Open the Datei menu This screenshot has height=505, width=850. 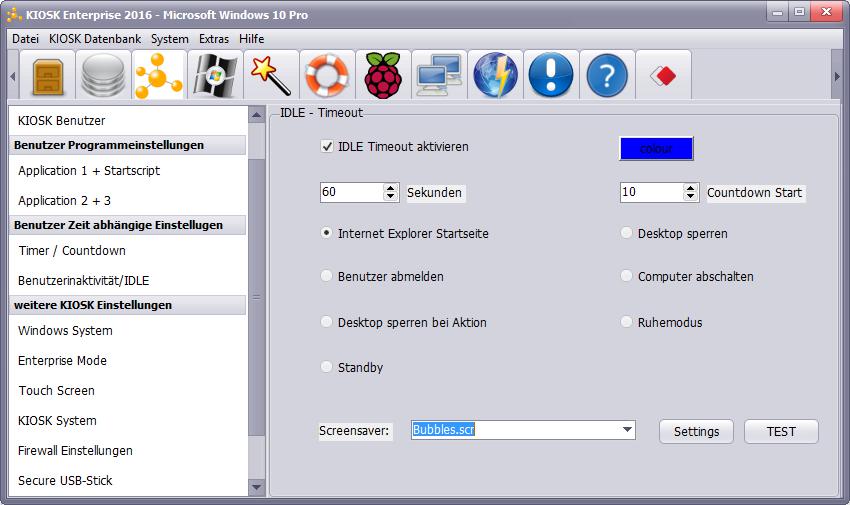pos(25,39)
